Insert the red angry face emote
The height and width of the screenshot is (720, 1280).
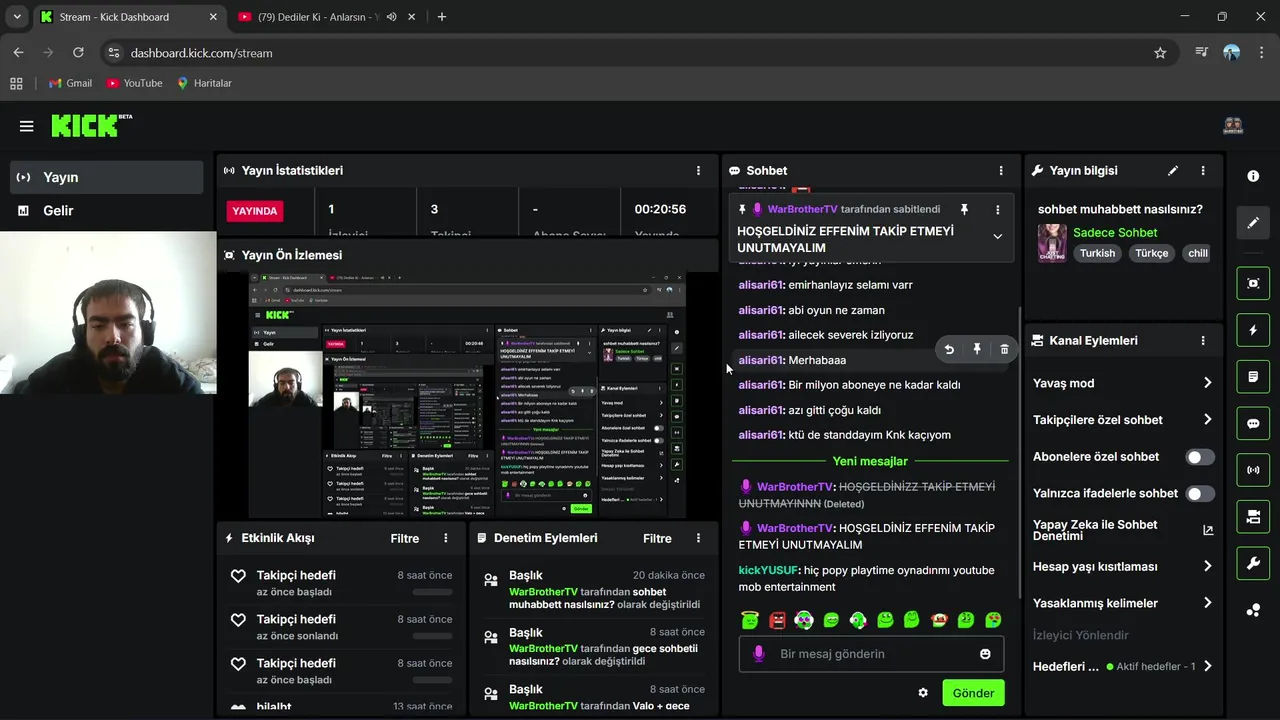777,620
